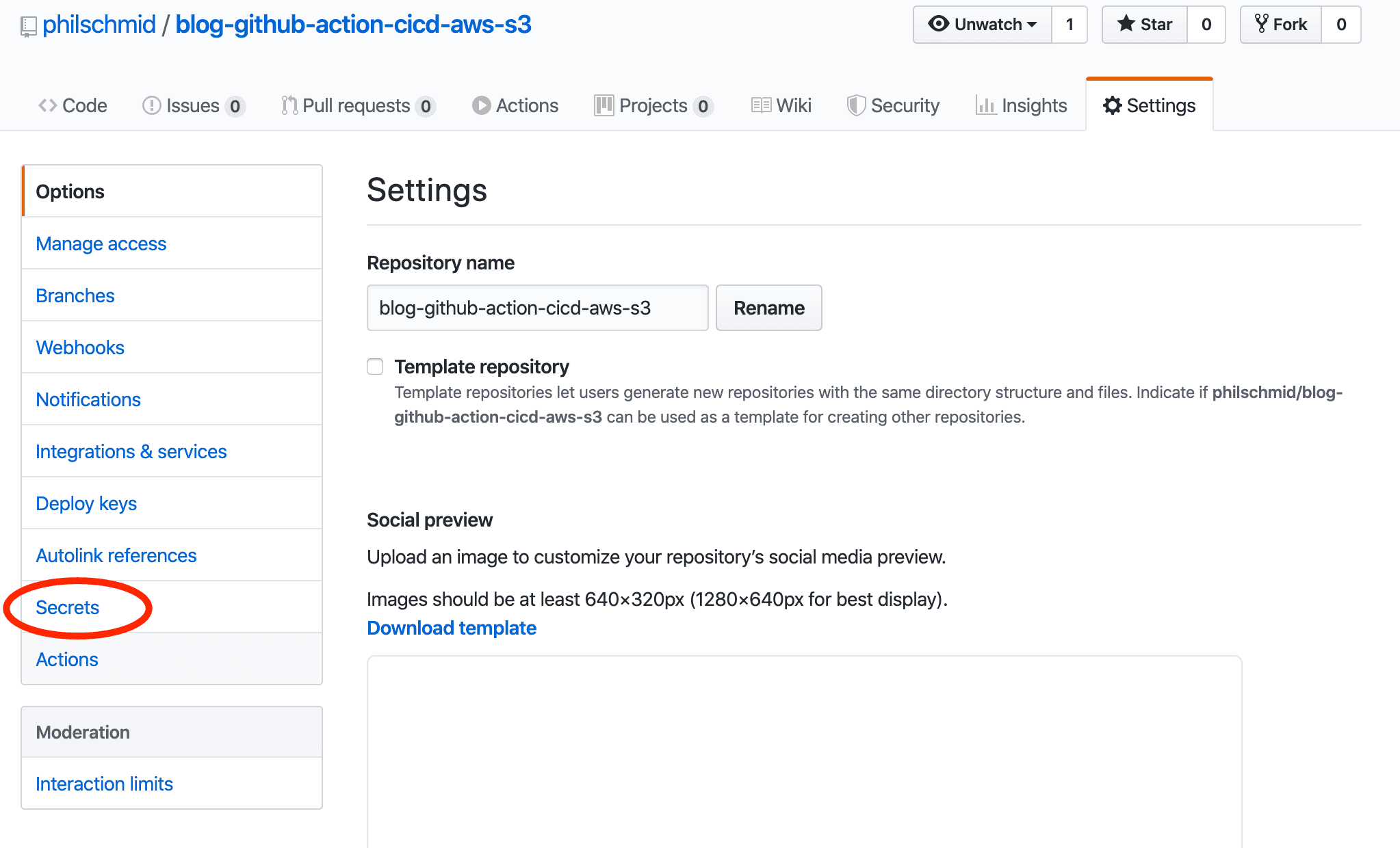Open the Wiki tab

pyautogui.click(x=781, y=105)
